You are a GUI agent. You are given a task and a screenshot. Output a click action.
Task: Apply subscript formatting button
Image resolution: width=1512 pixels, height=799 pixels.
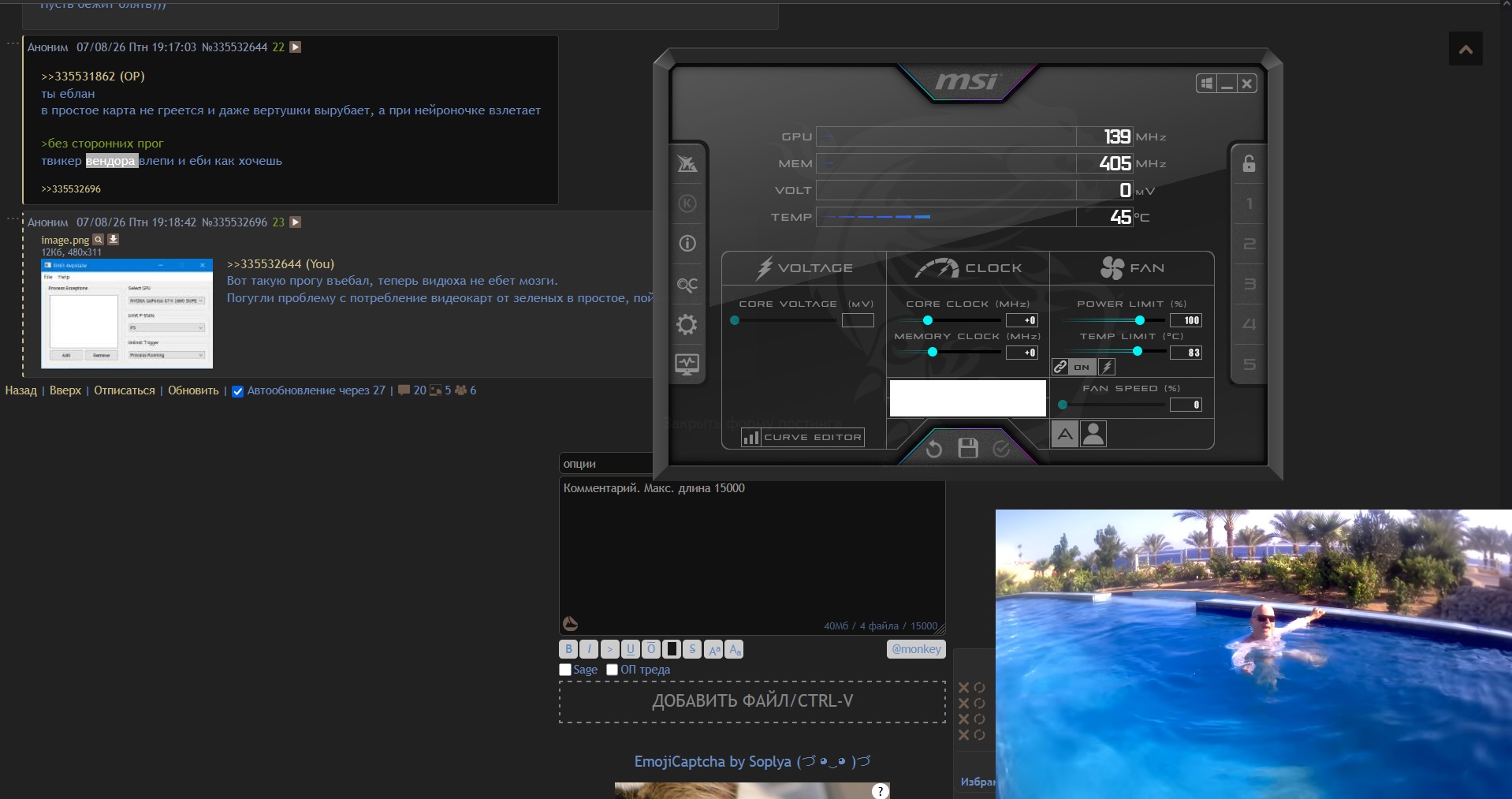[734, 649]
